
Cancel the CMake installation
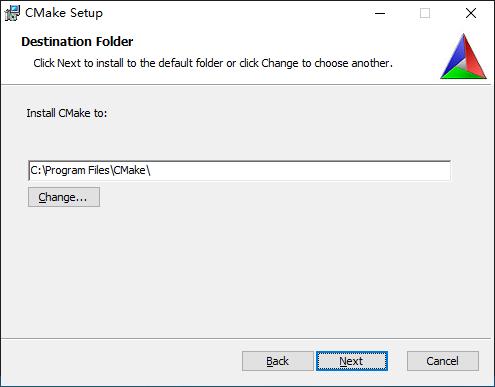(x=443, y=361)
